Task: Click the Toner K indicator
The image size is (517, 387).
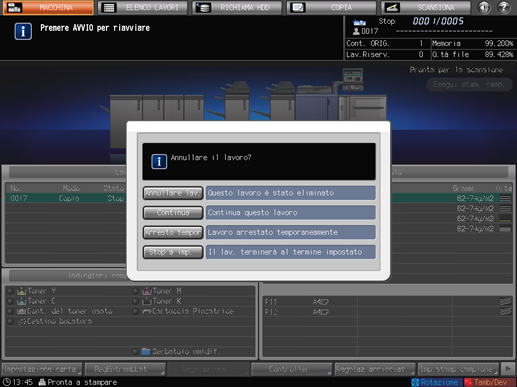Action: tap(157, 301)
